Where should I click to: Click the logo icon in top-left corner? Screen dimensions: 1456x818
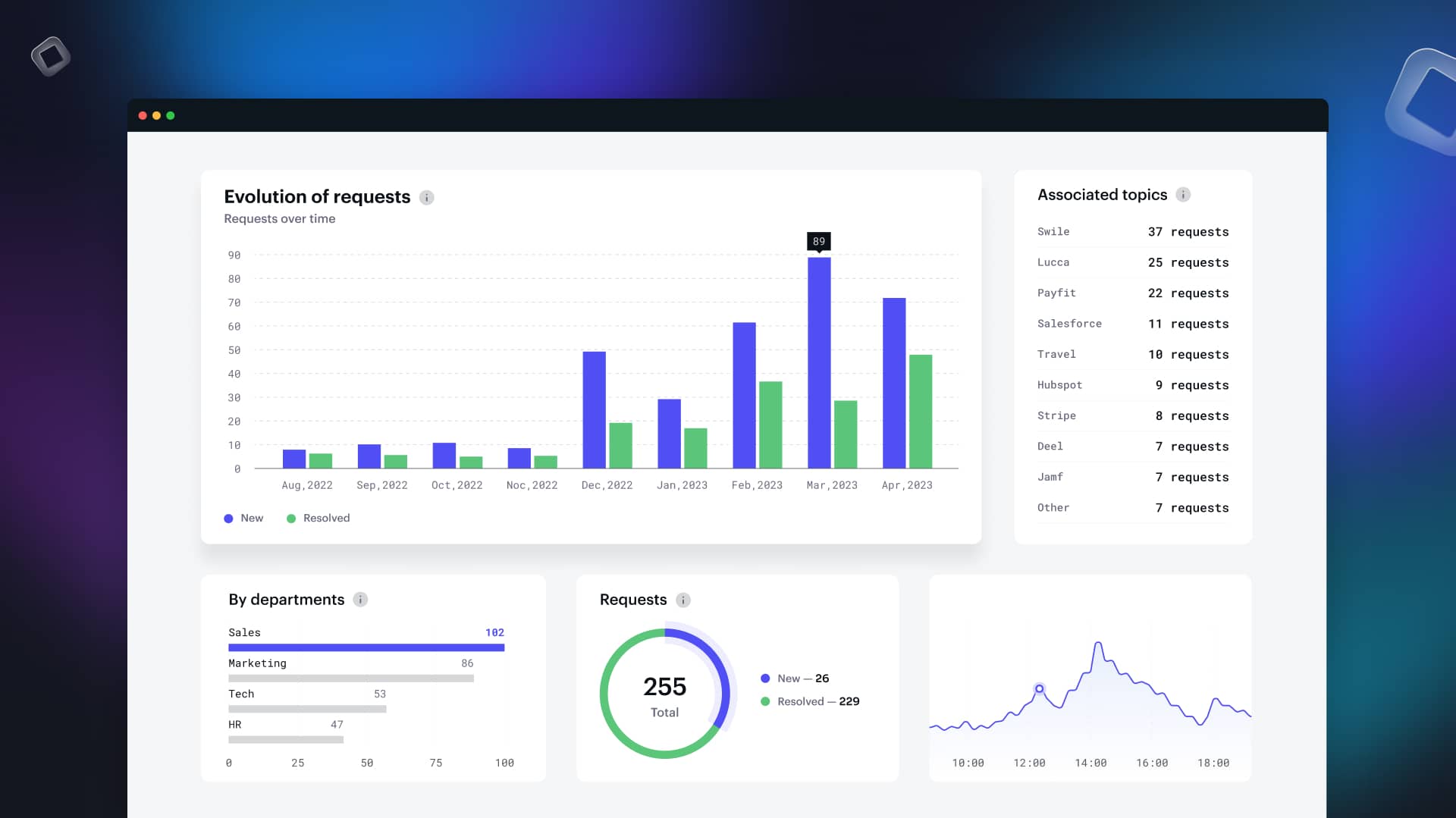51,56
